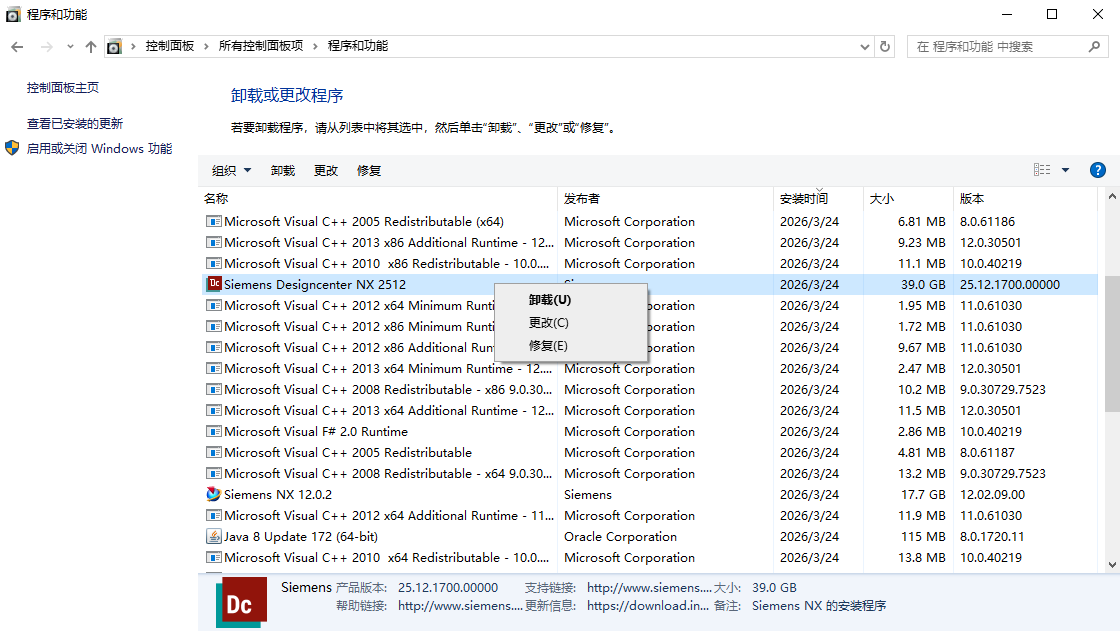Click icon of Visual C++ 2012 x86 Minimum Runtime

point(214,327)
